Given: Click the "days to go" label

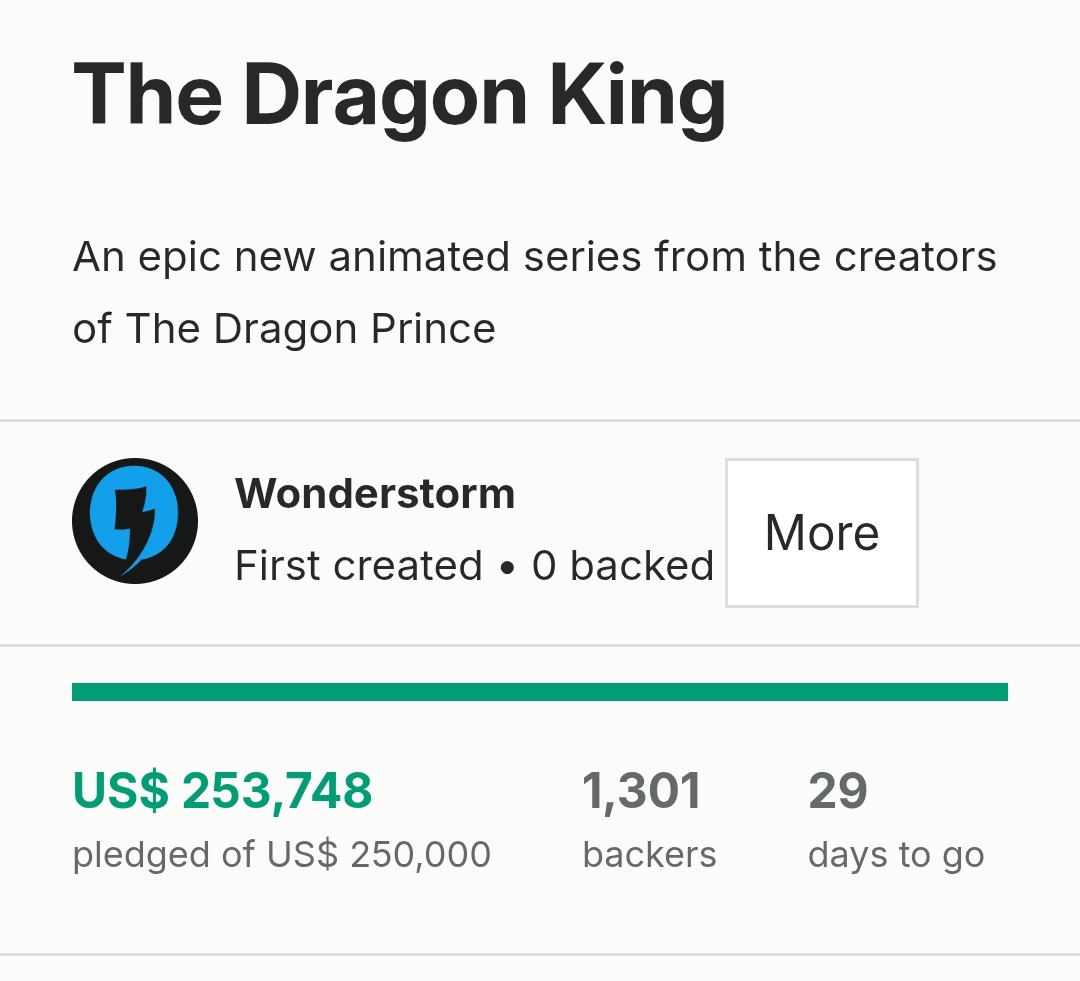Looking at the screenshot, I should point(896,855).
